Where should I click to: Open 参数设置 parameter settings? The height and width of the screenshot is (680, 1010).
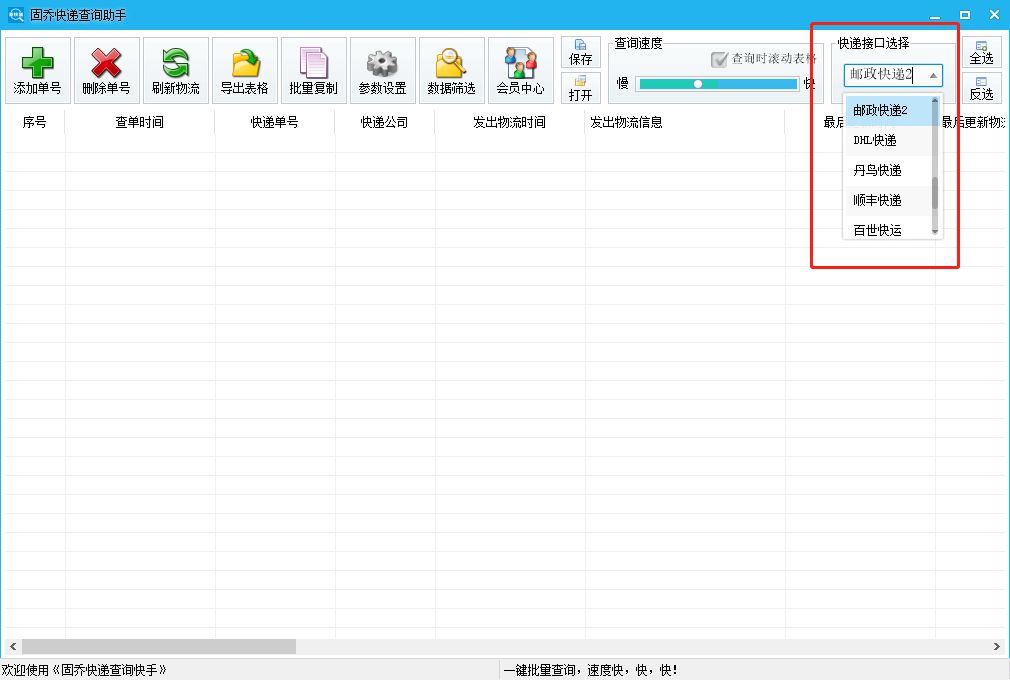point(382,70)
